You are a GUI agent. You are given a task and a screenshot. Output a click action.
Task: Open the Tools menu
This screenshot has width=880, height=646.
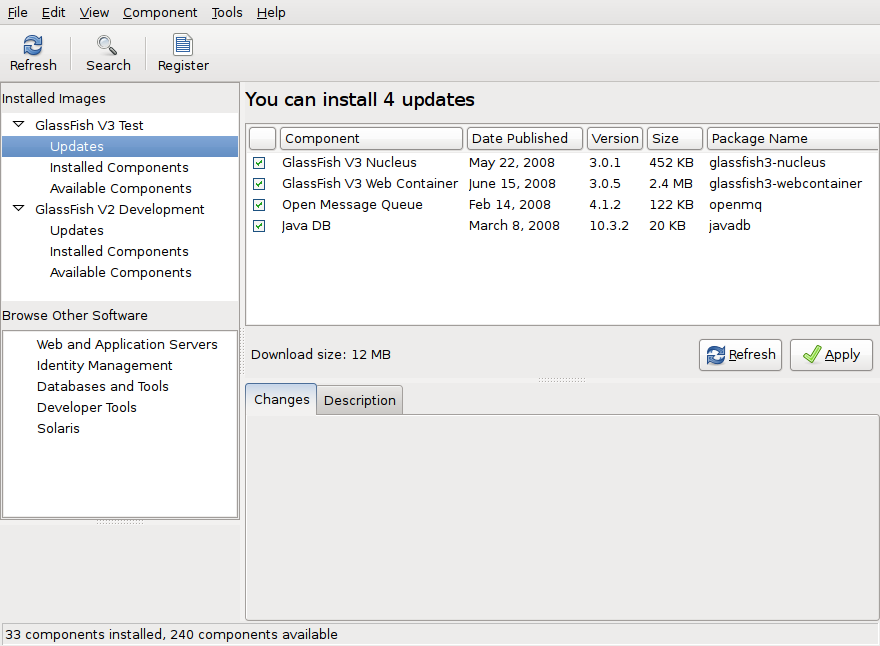(x=227, y=13)
